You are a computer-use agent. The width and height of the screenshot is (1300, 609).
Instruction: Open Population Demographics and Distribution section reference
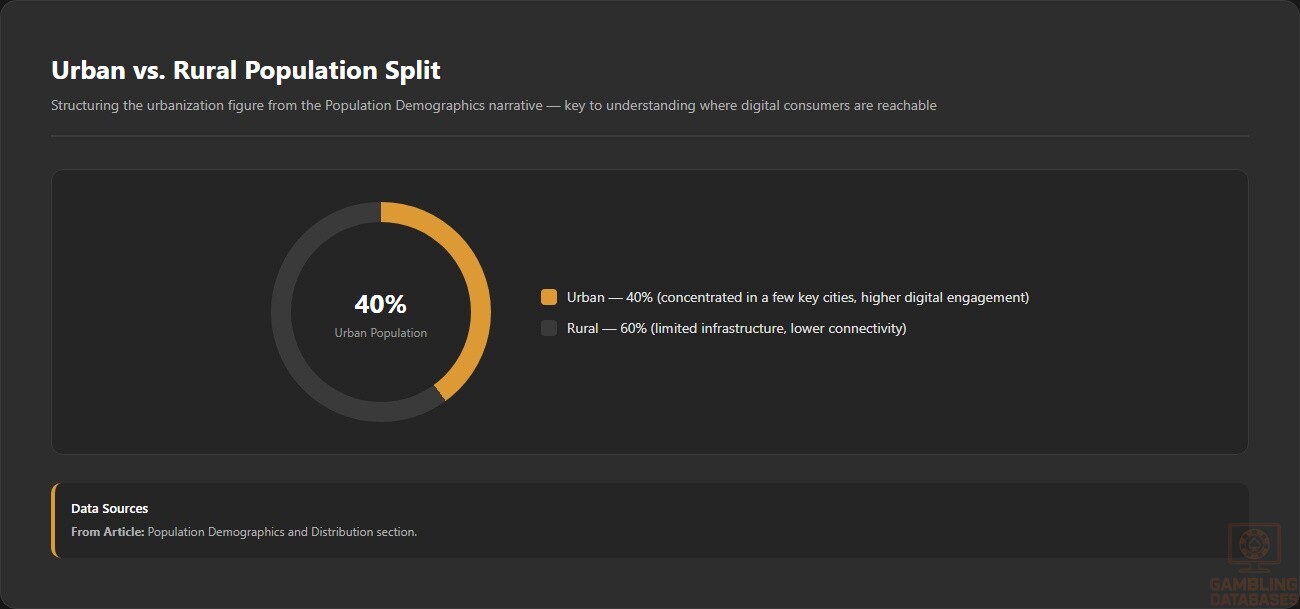coord(282,532)
